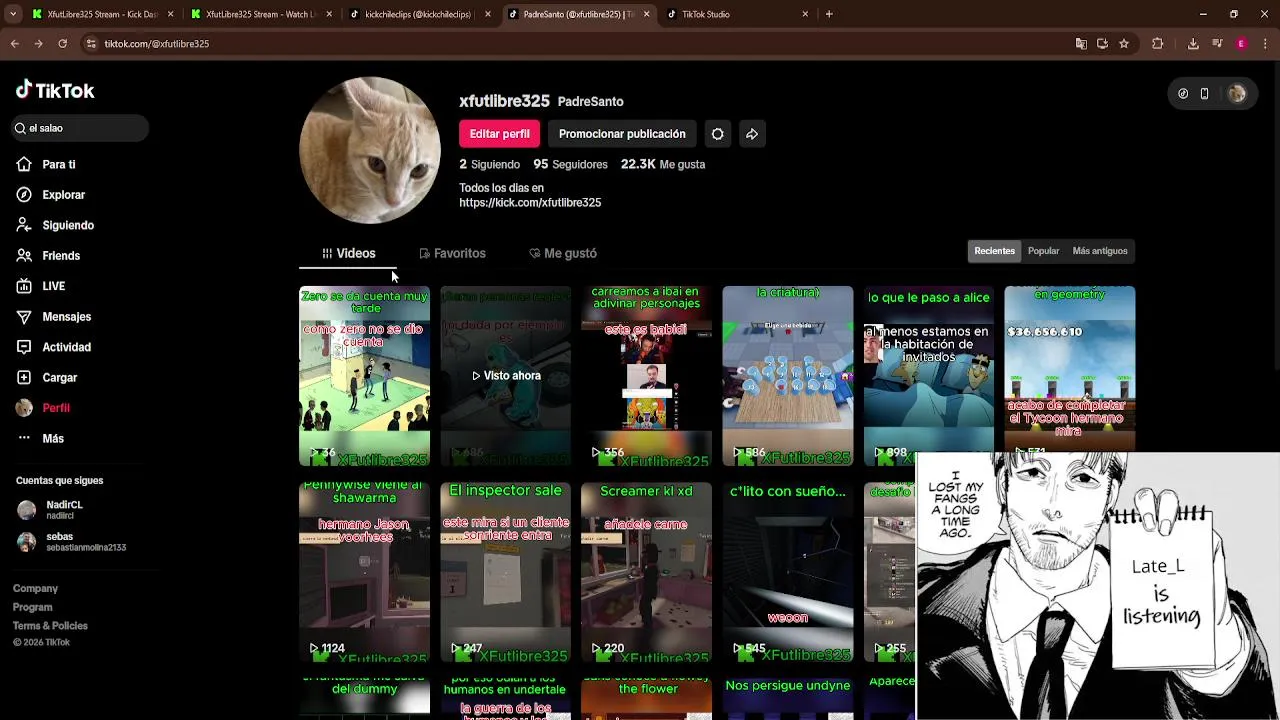Open the tab search dropdown
This screenshot has width=1280, height=720.
tap(12, 14)
